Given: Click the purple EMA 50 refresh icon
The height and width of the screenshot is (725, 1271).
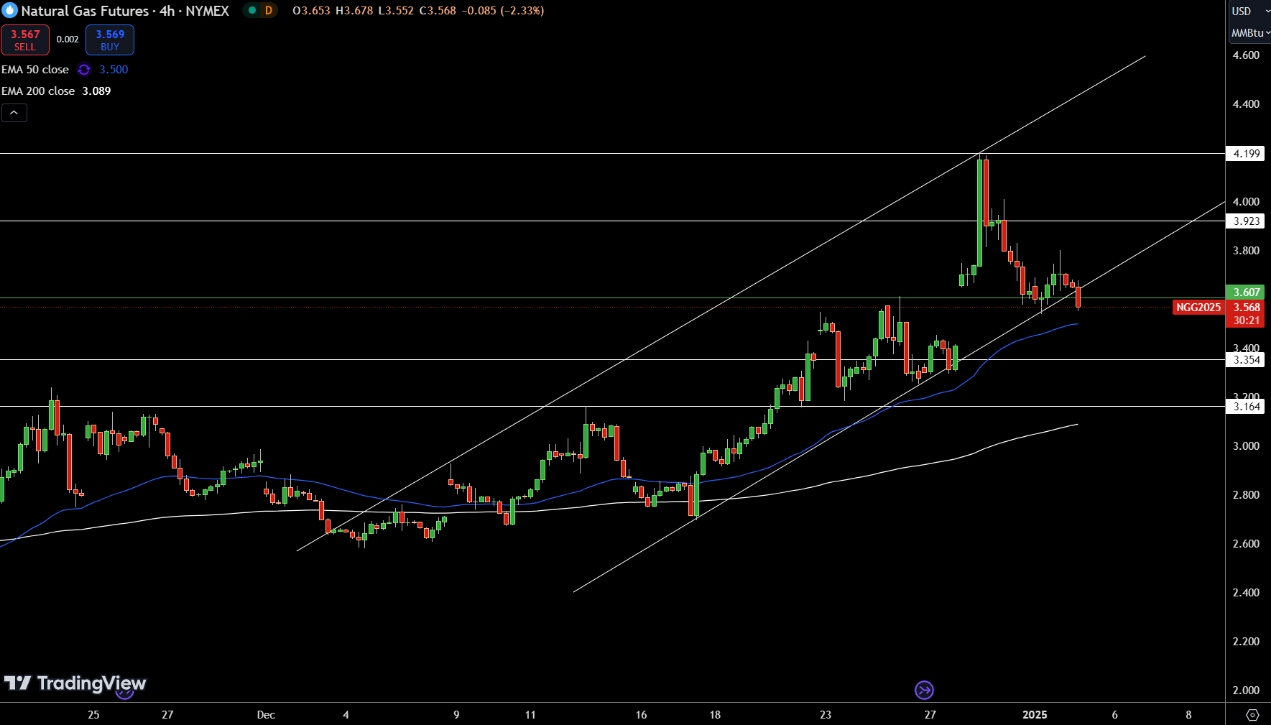Looking at the screenshot, I should point(84,70).
